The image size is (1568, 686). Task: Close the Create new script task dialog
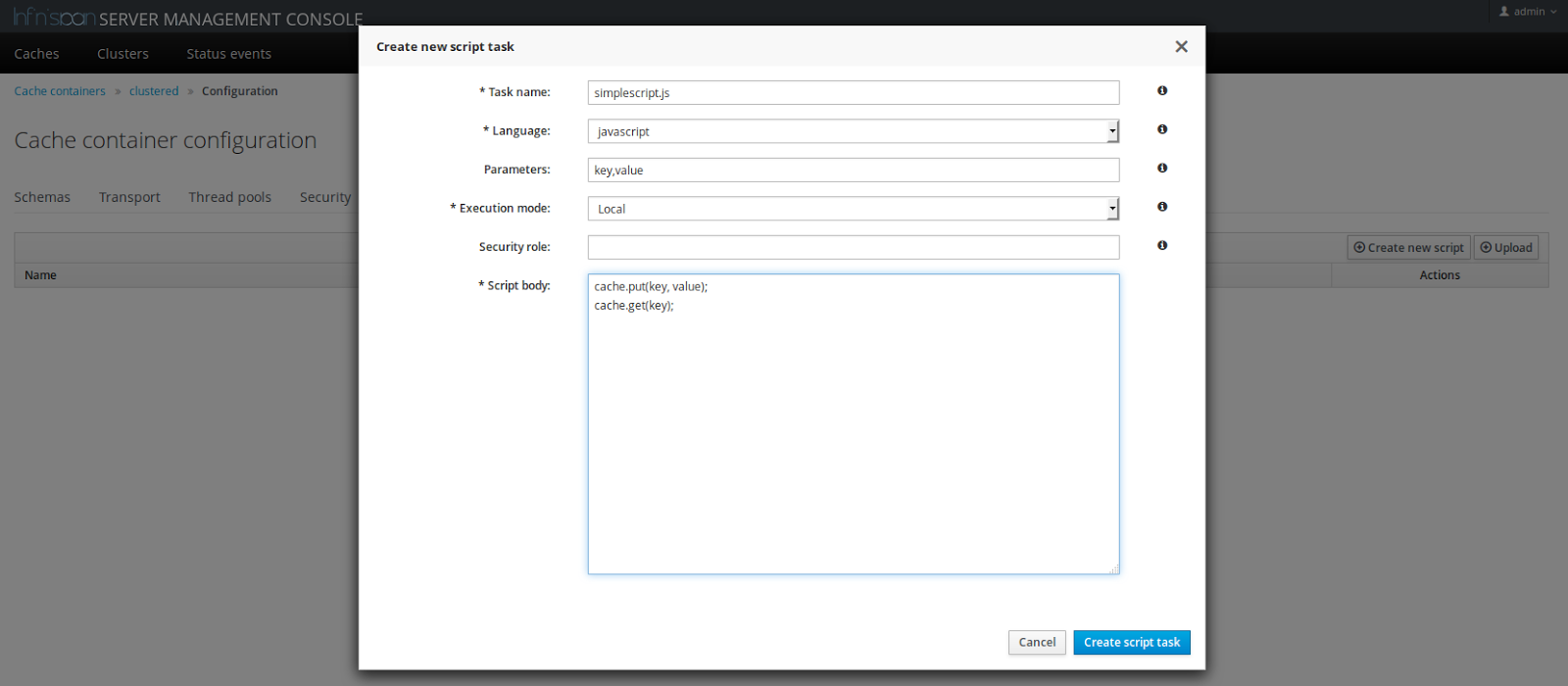pos(1181,47)
